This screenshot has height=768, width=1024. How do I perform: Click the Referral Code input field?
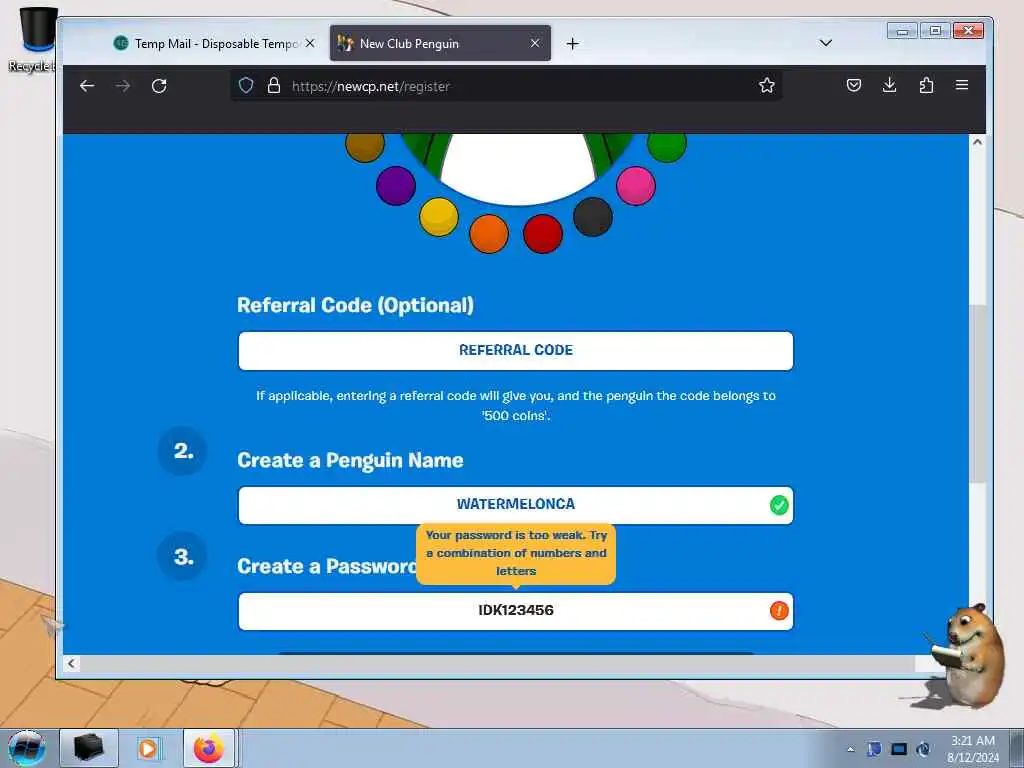516,351
